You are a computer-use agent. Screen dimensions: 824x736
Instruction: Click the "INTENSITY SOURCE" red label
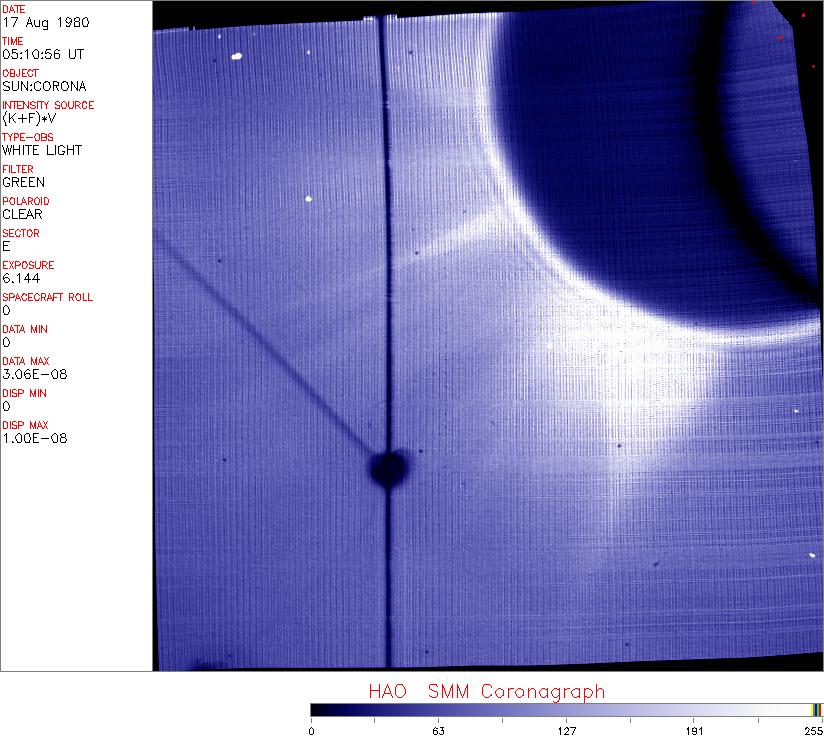click(x=48, y=105)
